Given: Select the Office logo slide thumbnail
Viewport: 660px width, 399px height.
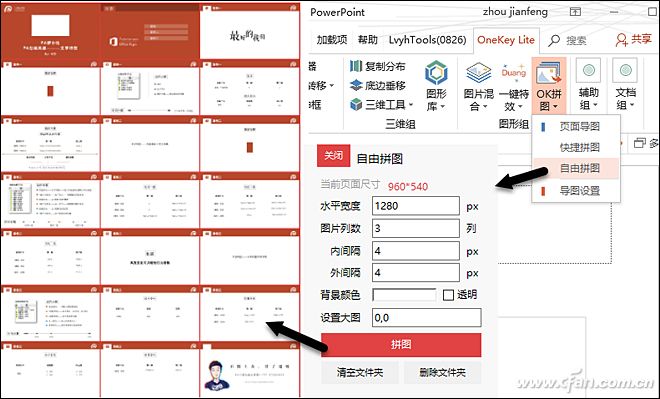Looking at the screenshot, I should click(149, 32).
